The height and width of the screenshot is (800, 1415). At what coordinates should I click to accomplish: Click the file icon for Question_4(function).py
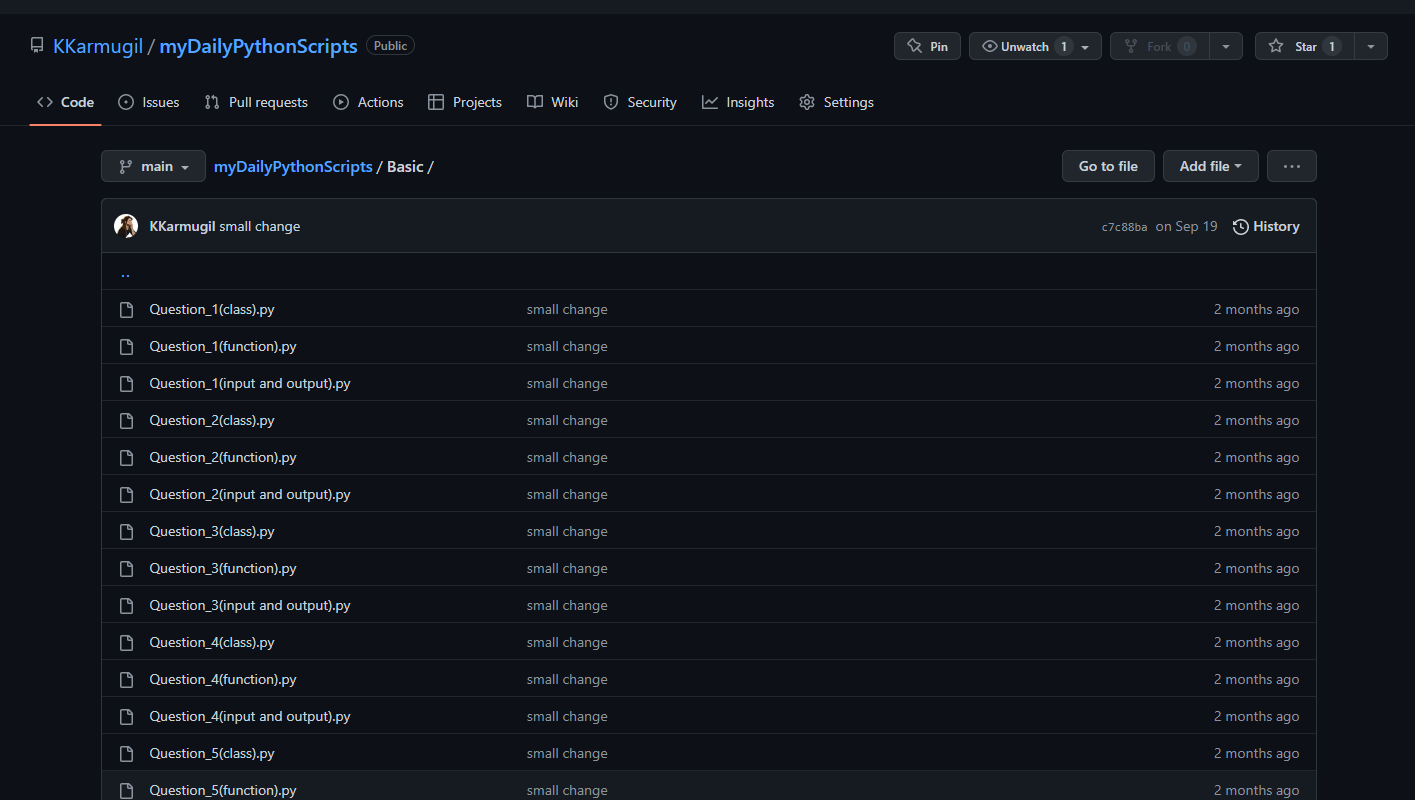tap(126, 679)
